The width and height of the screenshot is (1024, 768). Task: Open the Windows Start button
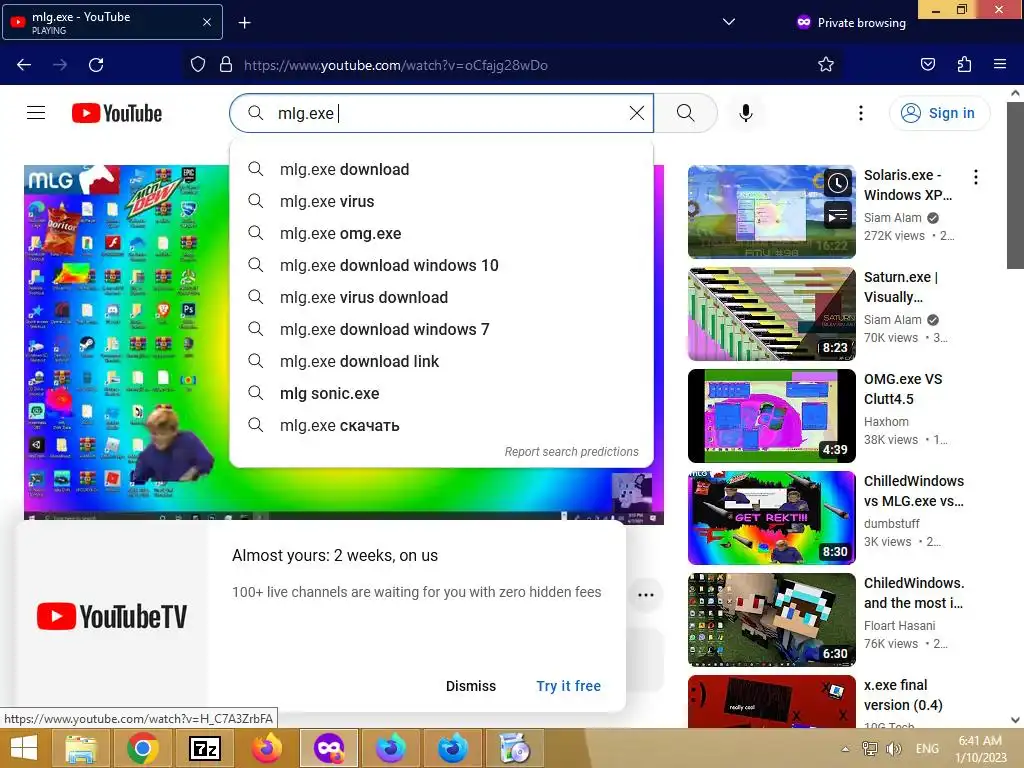coord(24,748)
